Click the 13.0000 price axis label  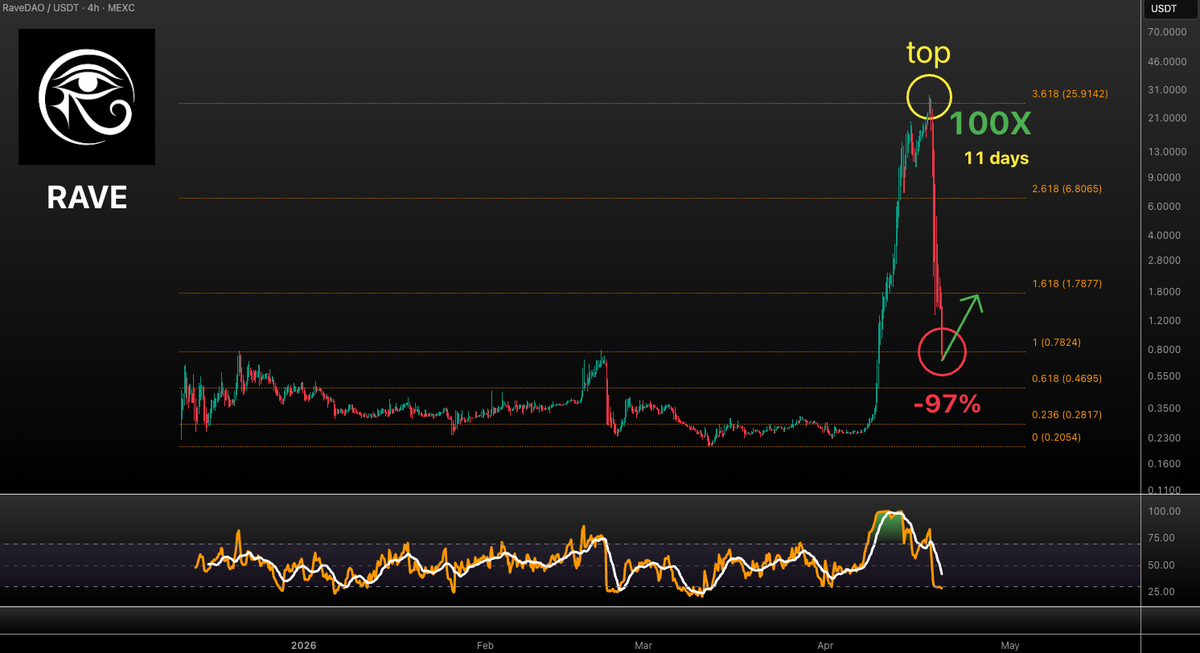click(x=1167, y=152)
